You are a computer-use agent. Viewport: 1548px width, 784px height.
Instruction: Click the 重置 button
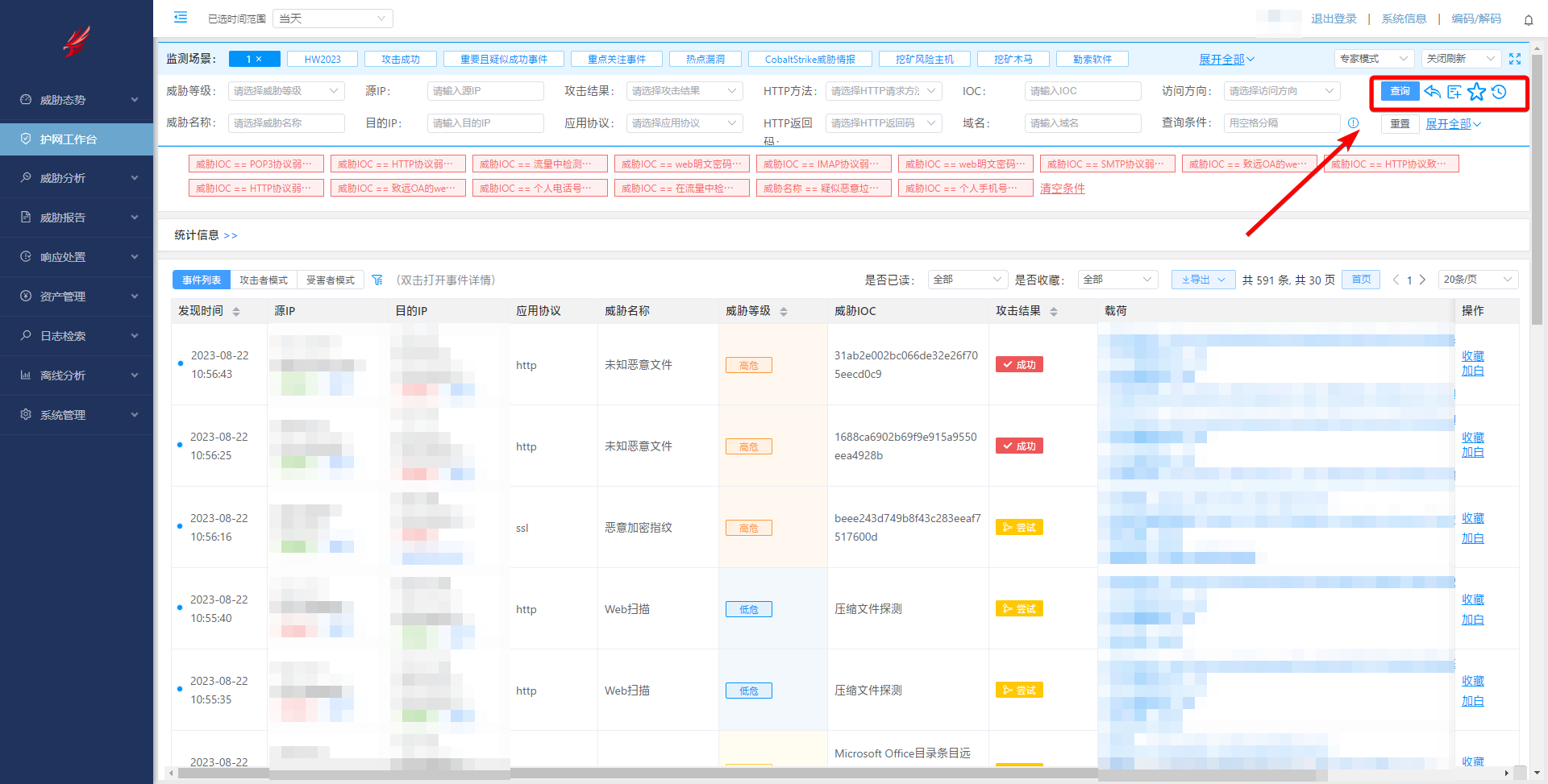pyautogui.click(x=1400, y=123)
